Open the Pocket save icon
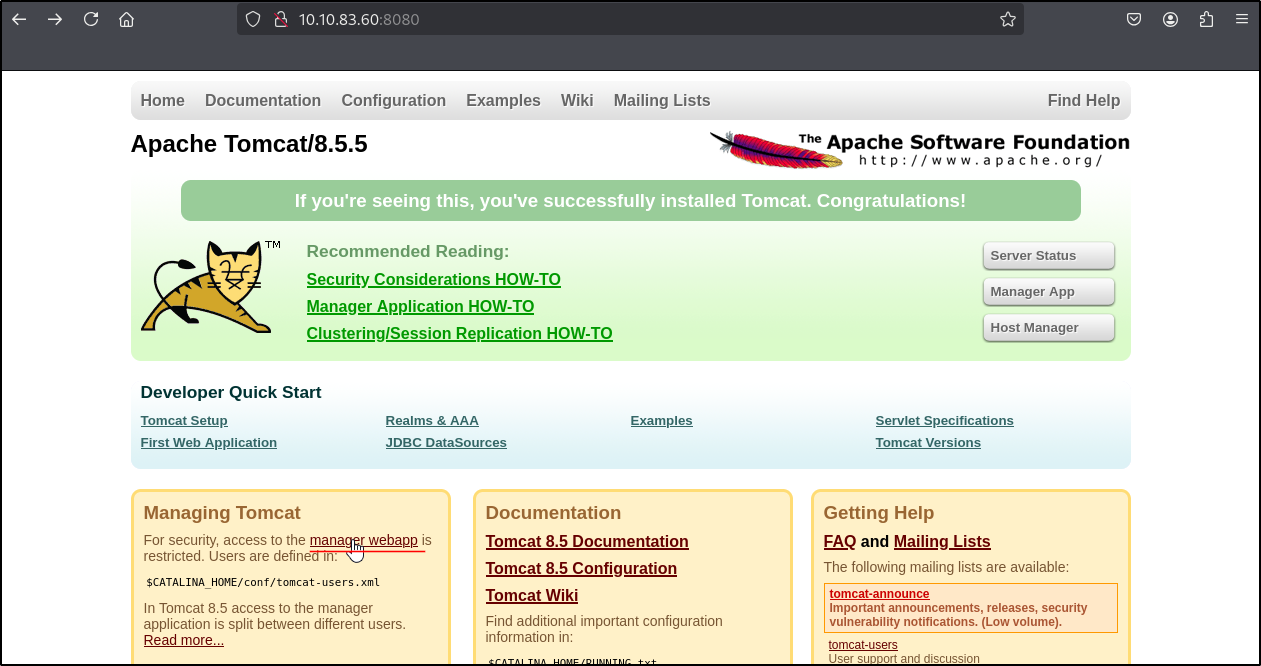The height and width of the screenshot is (666, 1261). pyautogui.click(x=1134, y=19)
